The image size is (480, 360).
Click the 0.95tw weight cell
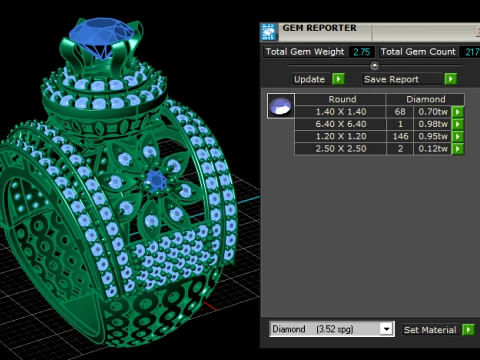433,136
